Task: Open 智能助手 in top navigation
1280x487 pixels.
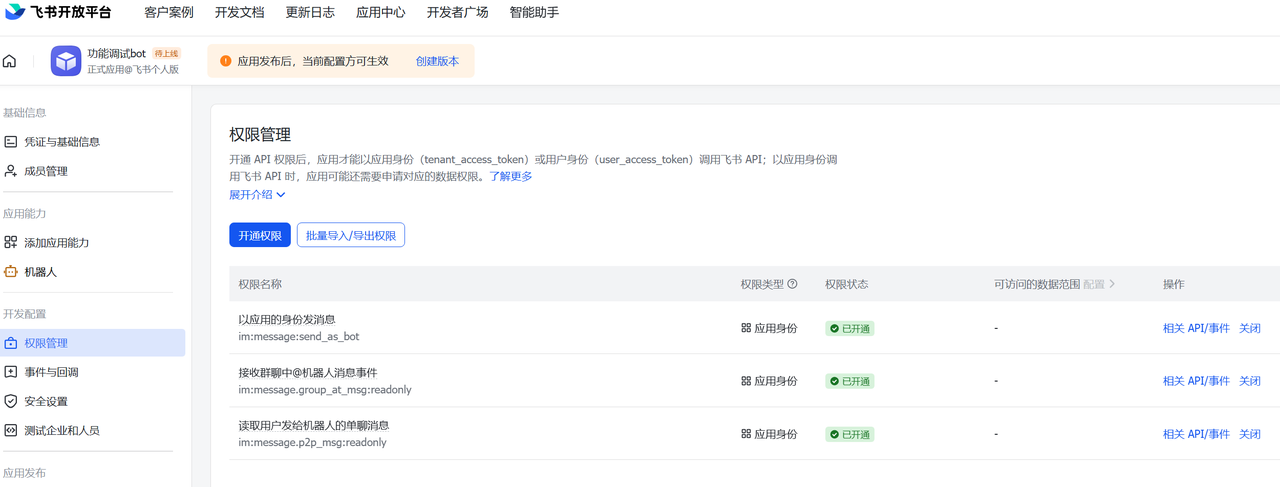Action: pos(534,13)
